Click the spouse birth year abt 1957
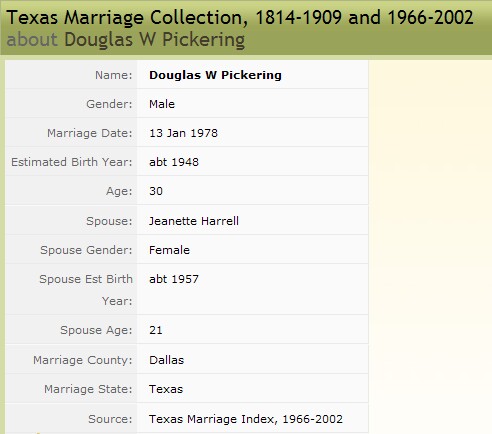 [x=174, y=279]
